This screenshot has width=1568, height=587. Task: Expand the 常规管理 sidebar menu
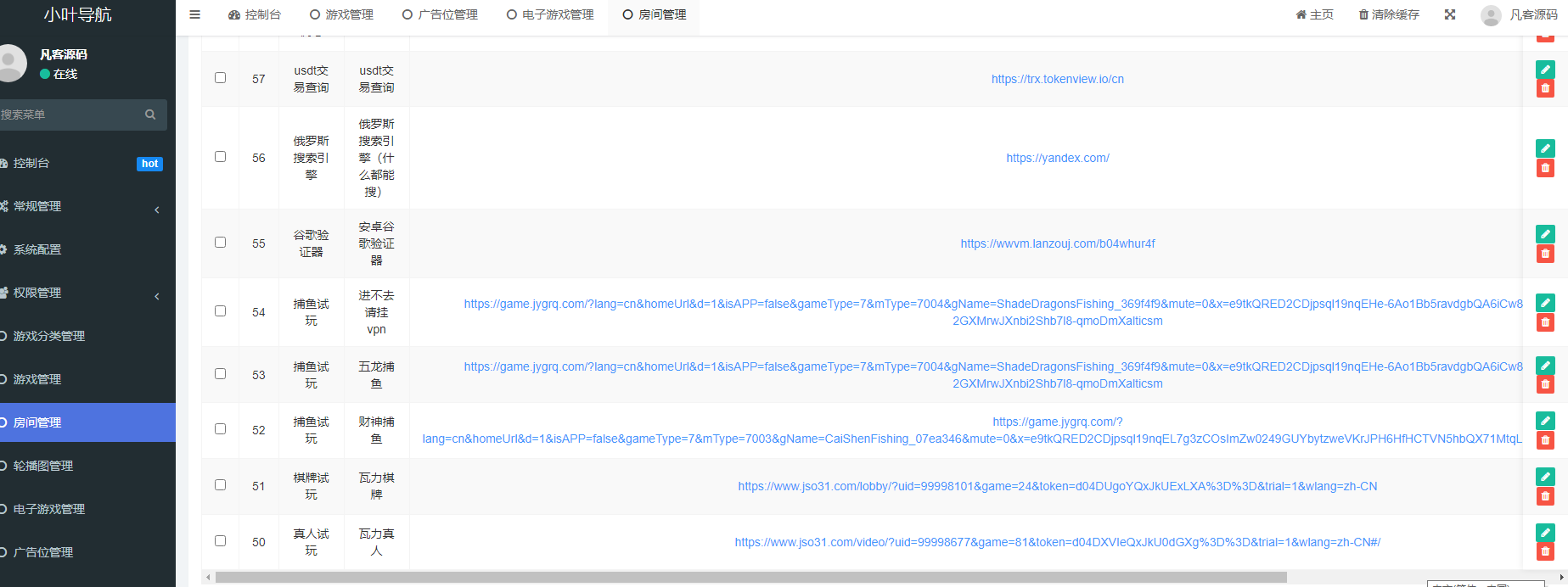tap(85, 206)
